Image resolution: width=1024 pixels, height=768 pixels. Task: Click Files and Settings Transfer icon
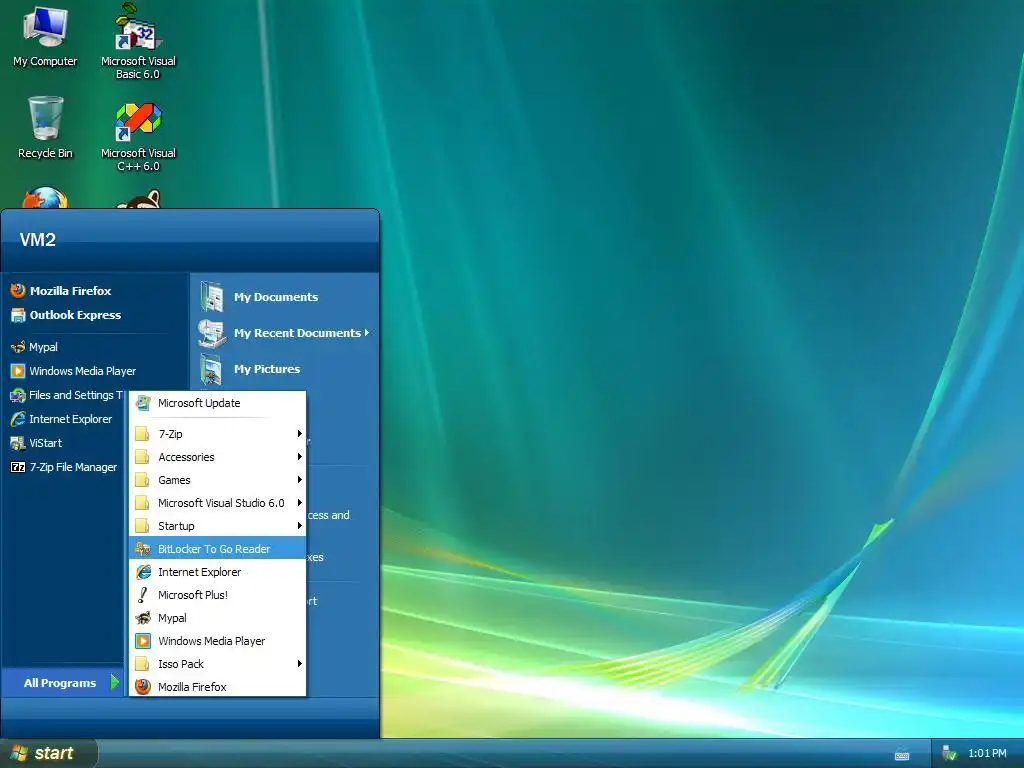(x=18, y=395)
